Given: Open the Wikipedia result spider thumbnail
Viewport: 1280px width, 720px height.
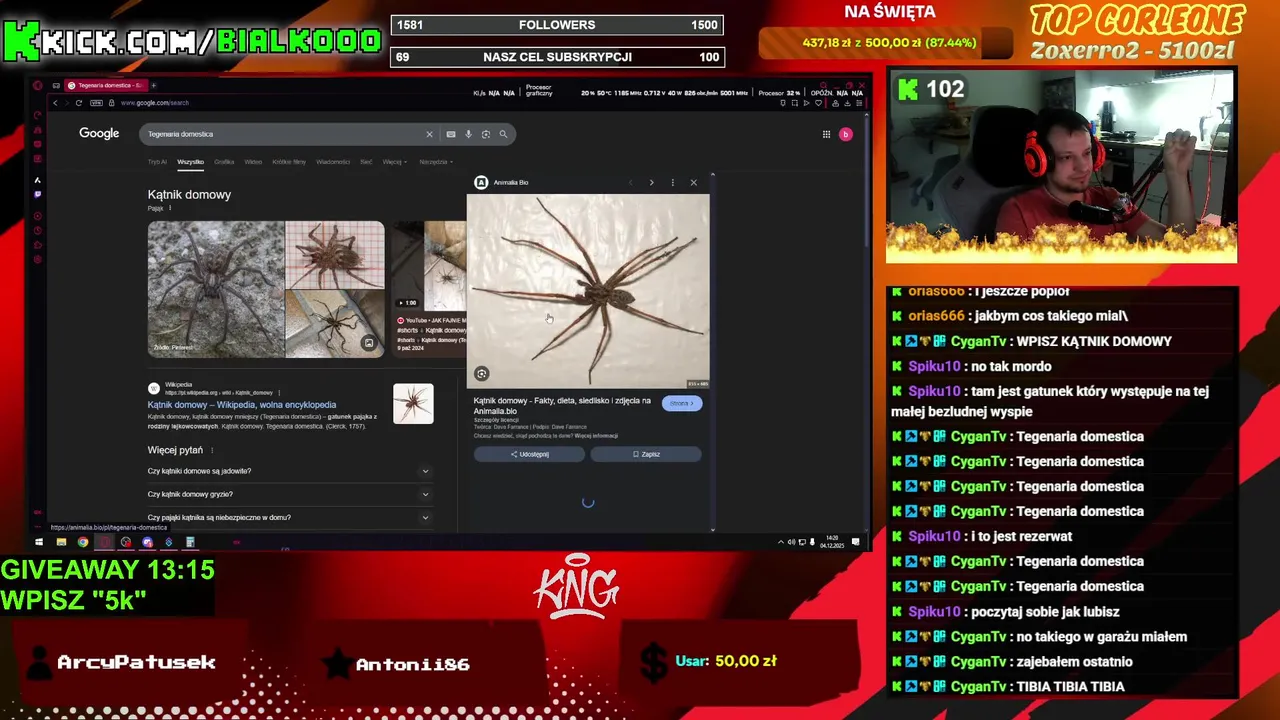Looking at the screenshot, I should click(413, 404).
